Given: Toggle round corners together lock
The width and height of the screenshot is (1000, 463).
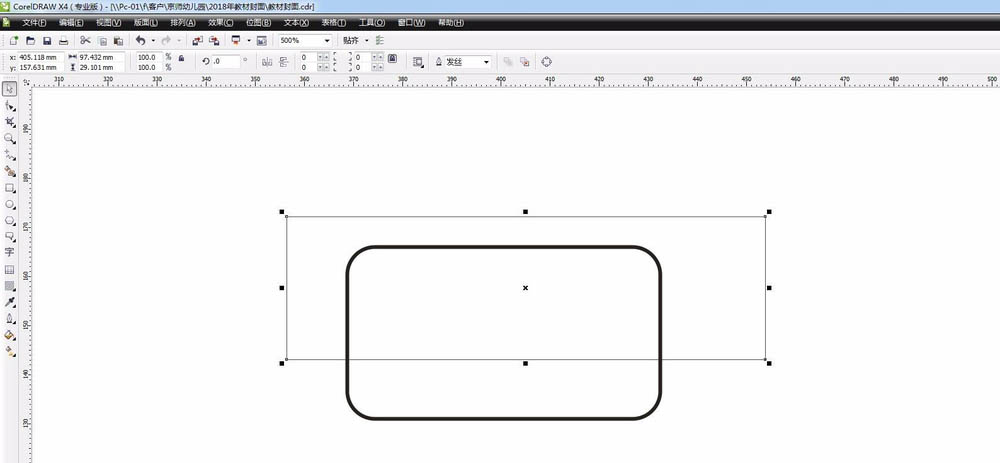Looking at the screenshot, I should [x=393, y=58].
